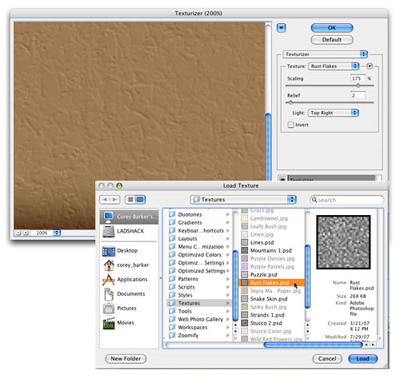Switch to column view in Load Texture
400x378 pixels.
point(140,200)
